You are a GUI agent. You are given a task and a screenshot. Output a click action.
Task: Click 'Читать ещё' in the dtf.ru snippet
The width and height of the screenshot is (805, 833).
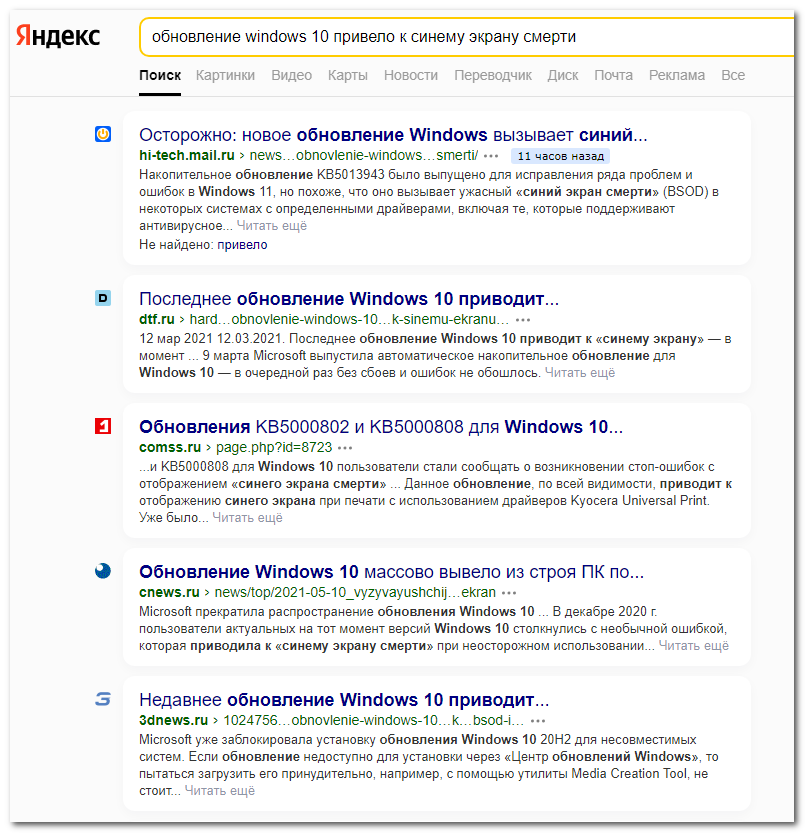(580, 373)
